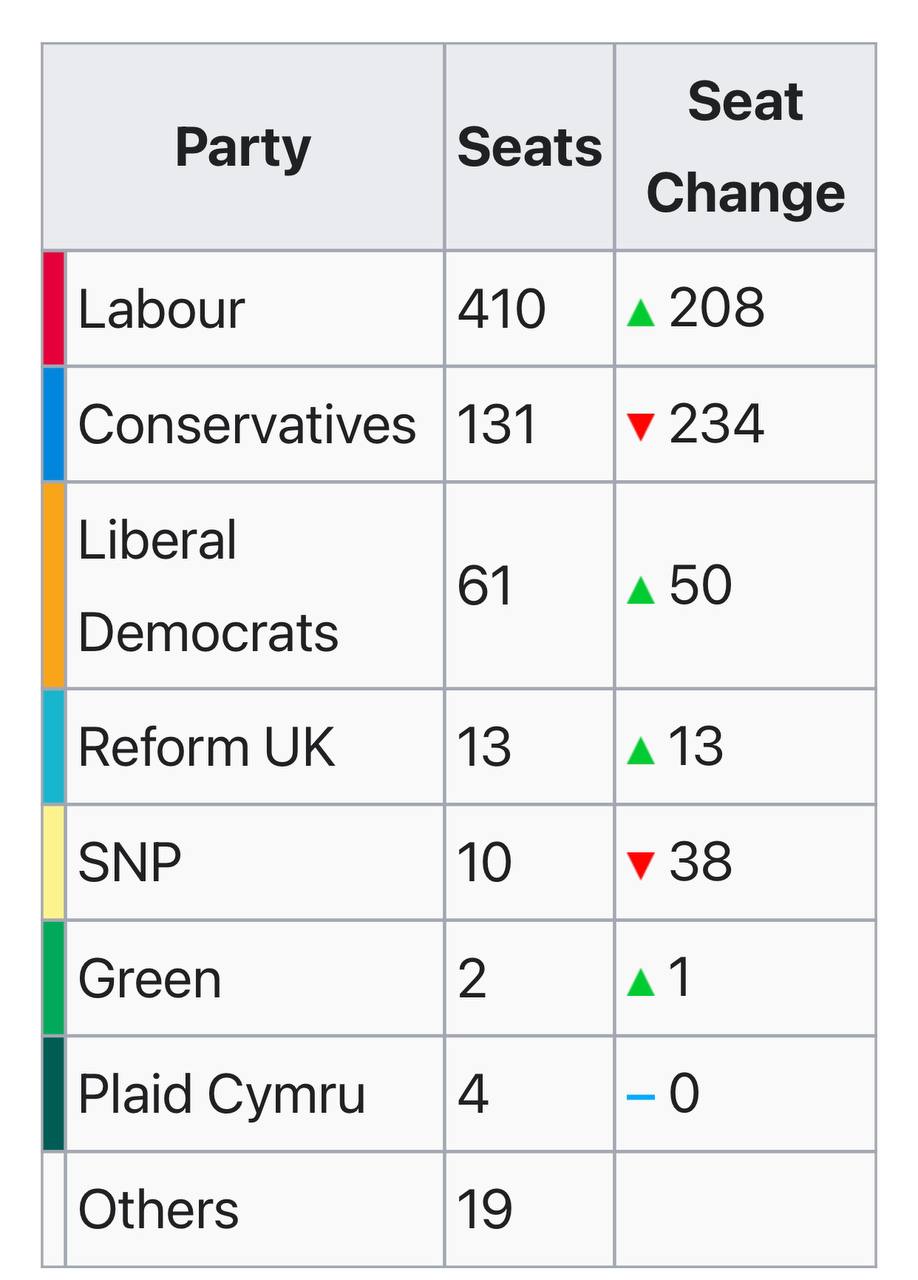Click the Seat Change column header
Screen dimensions: 918x1280
coord(745,147)
